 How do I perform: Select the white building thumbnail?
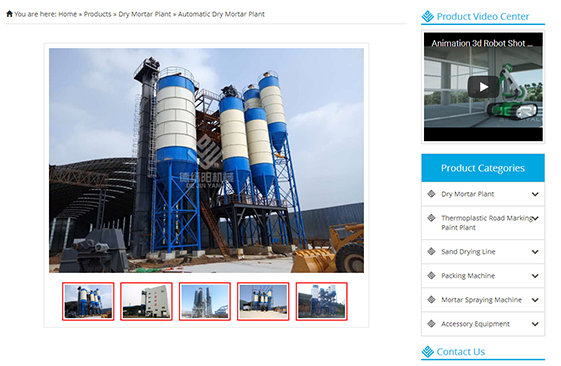146,301
